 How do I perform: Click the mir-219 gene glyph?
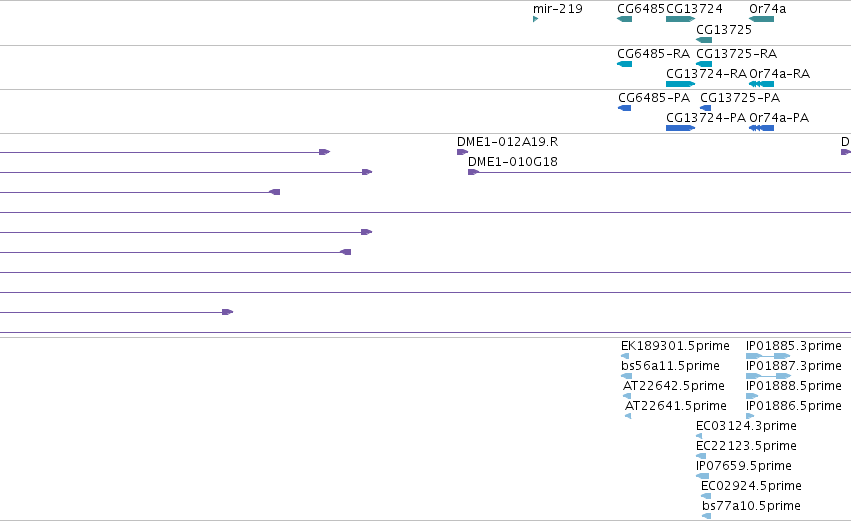point(536,19)
